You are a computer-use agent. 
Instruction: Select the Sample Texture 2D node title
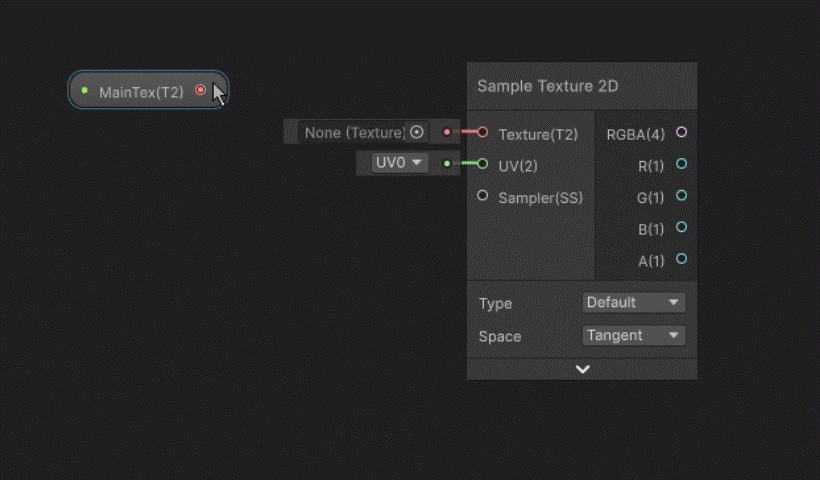[x=548, y=86]
